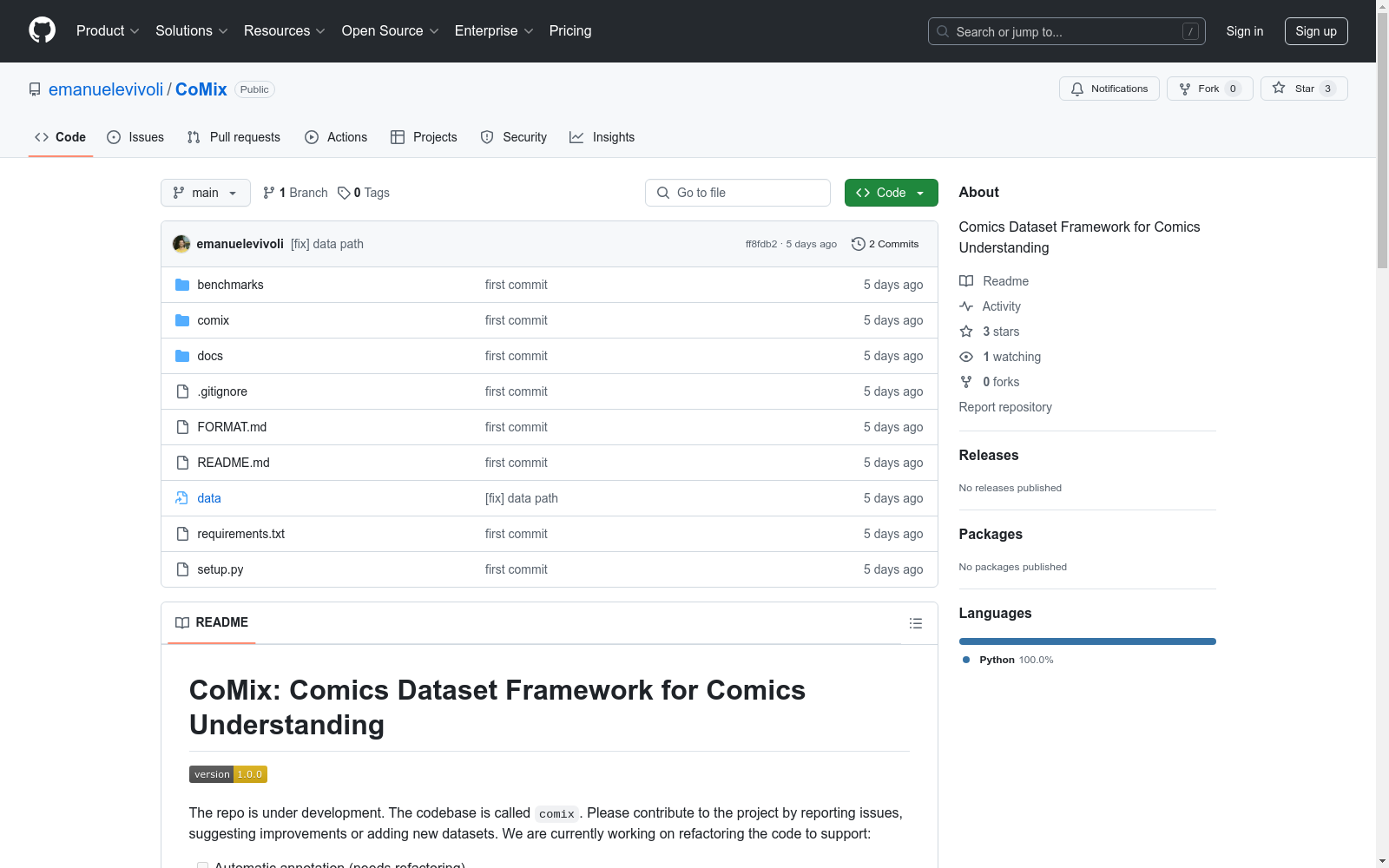The width and height of the screenshot is (1389, 868).
Task: Open the GitHub home logo
Action: 42,30
